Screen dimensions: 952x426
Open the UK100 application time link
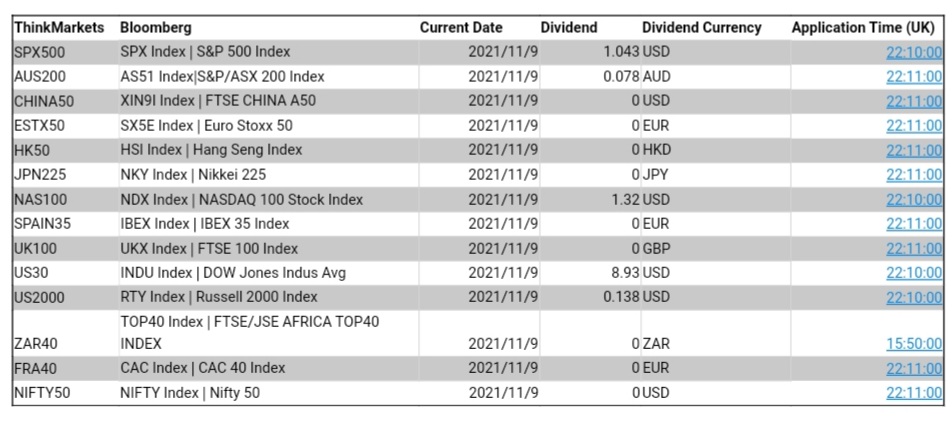(913, 249)
